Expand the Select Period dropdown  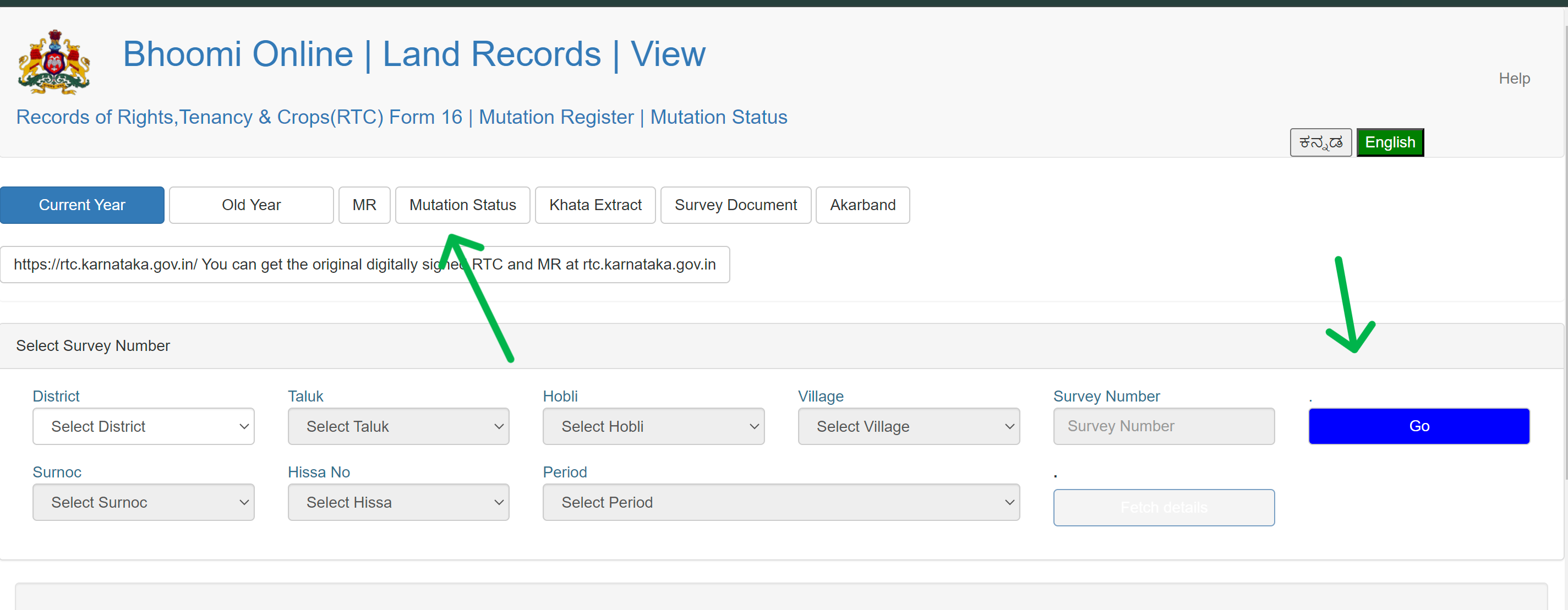coord(780,502)
